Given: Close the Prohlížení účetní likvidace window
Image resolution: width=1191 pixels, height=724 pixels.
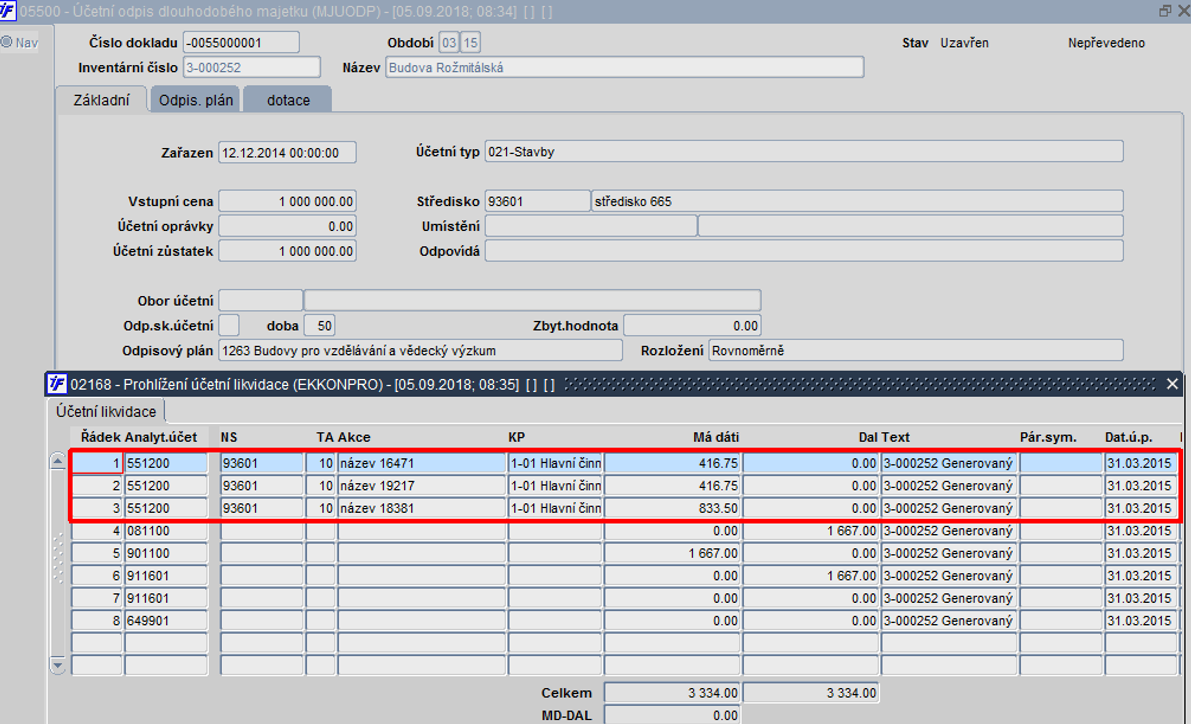Looking at the screenshot, I should [1172, 384].
